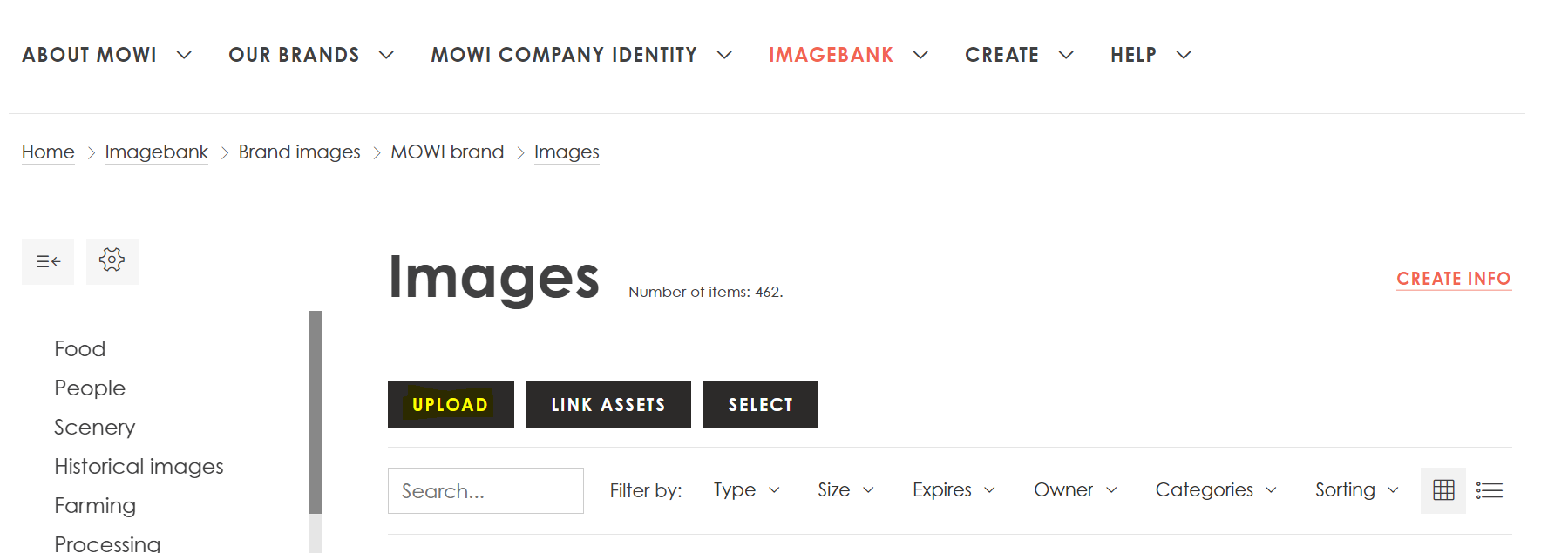The width and height of the screenshot is (1568, 553).
Task: Open sidebar settings gear icon
Action: point(112,261)
